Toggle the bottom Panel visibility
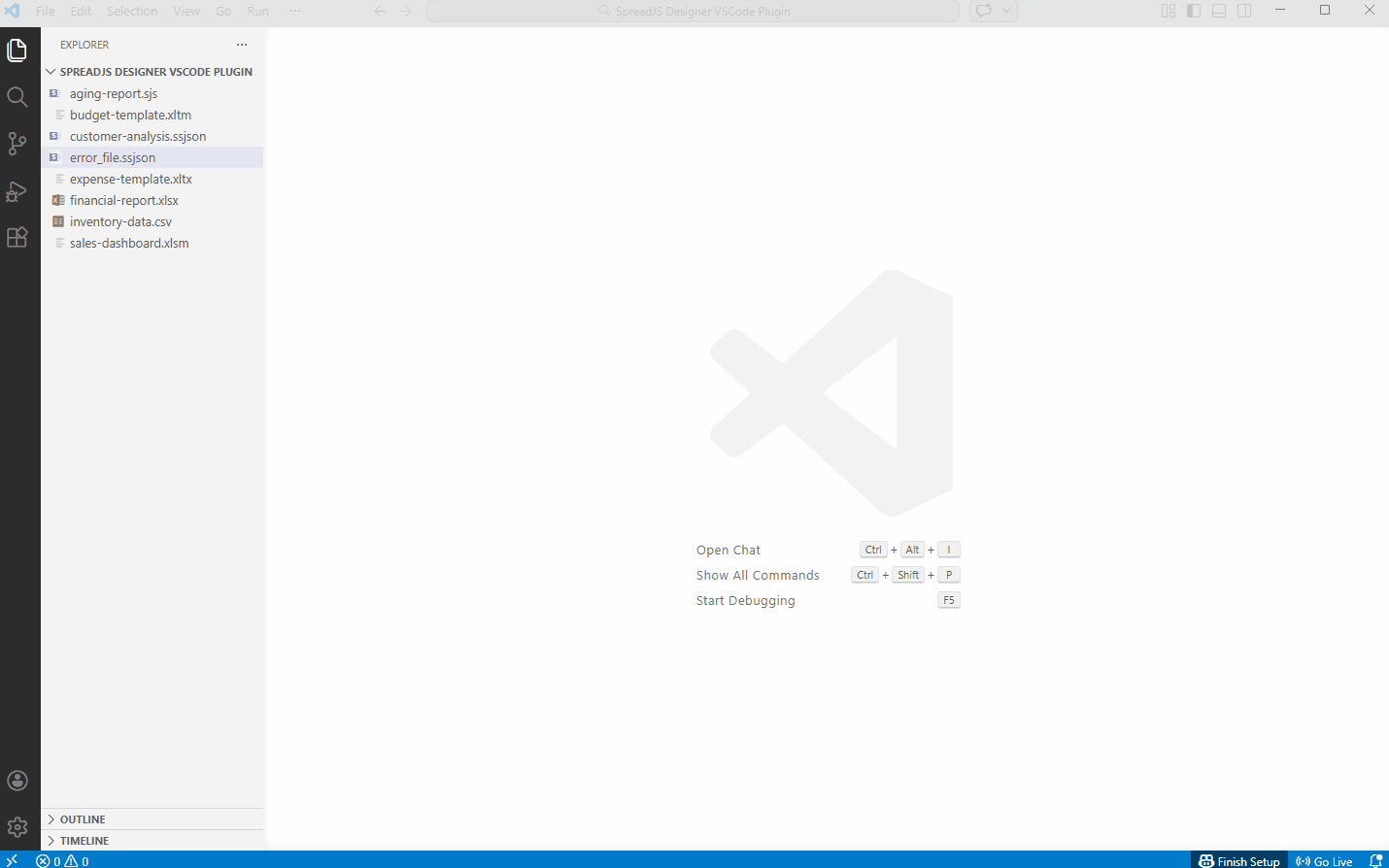1389x868 pixels. point(1219,11)
